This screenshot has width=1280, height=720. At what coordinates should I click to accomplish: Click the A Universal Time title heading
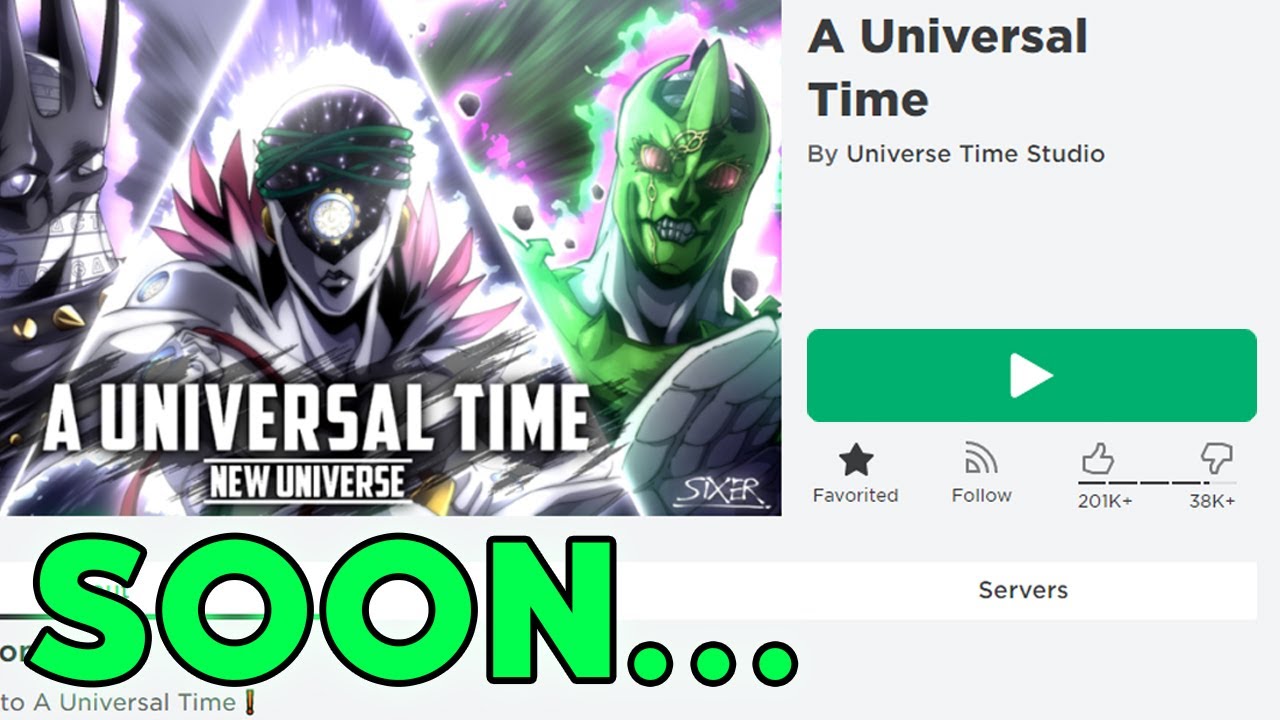coord(947,68)
